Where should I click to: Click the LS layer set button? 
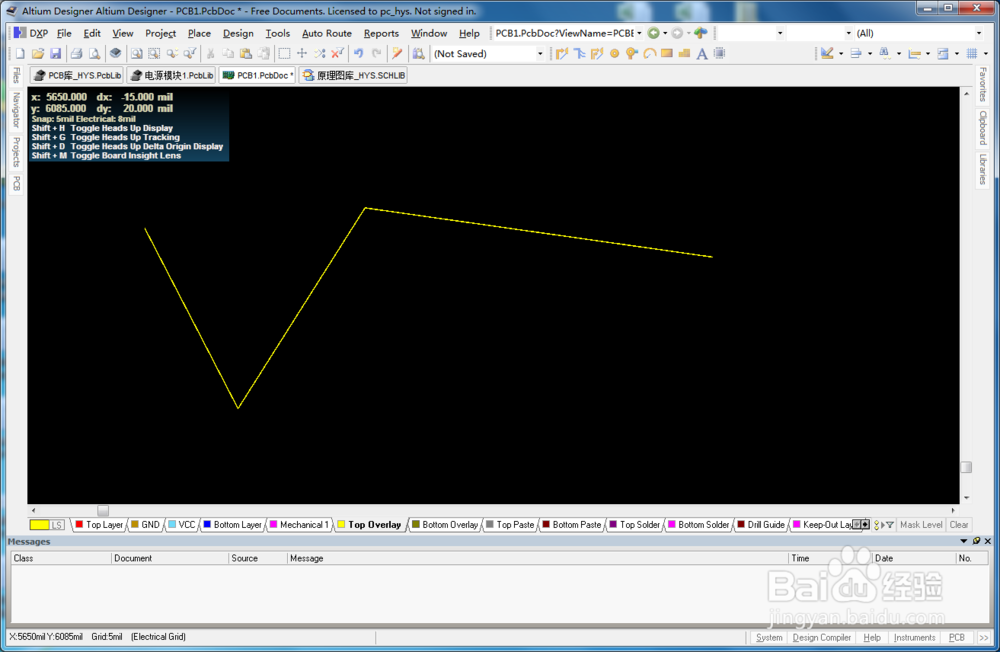[x=57, y=524]
